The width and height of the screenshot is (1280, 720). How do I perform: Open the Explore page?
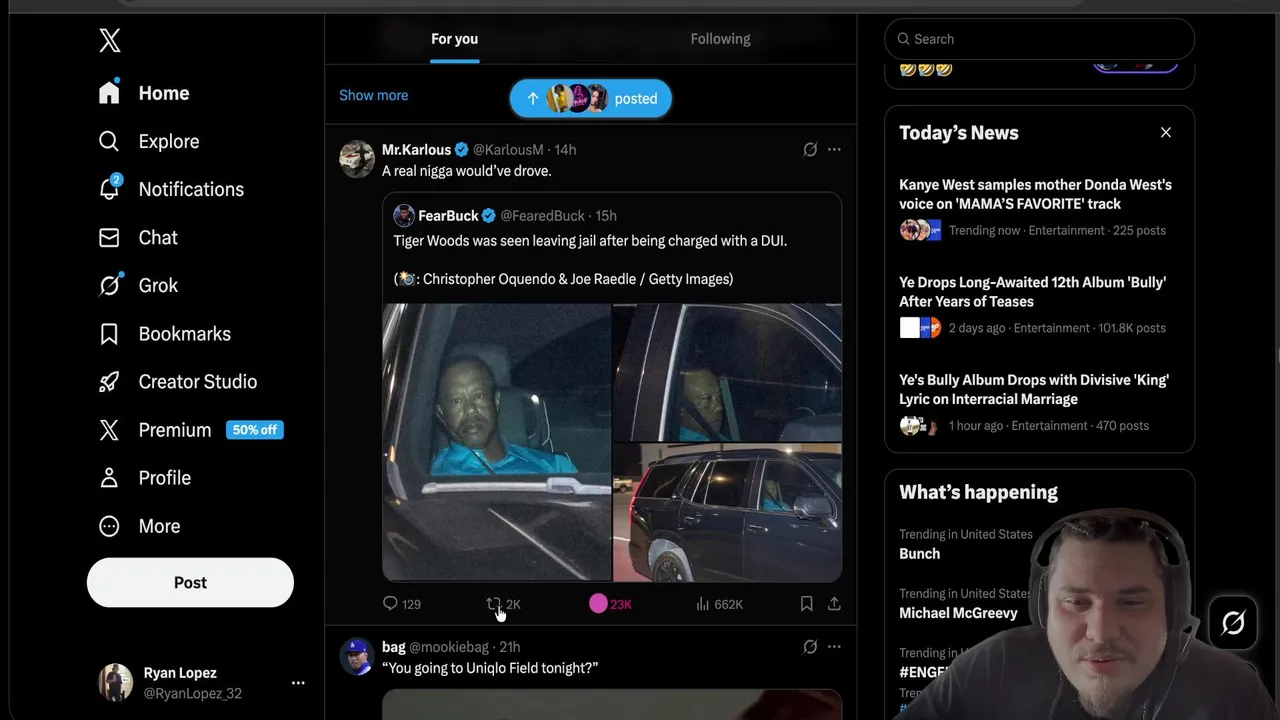[x=149, y=141]
